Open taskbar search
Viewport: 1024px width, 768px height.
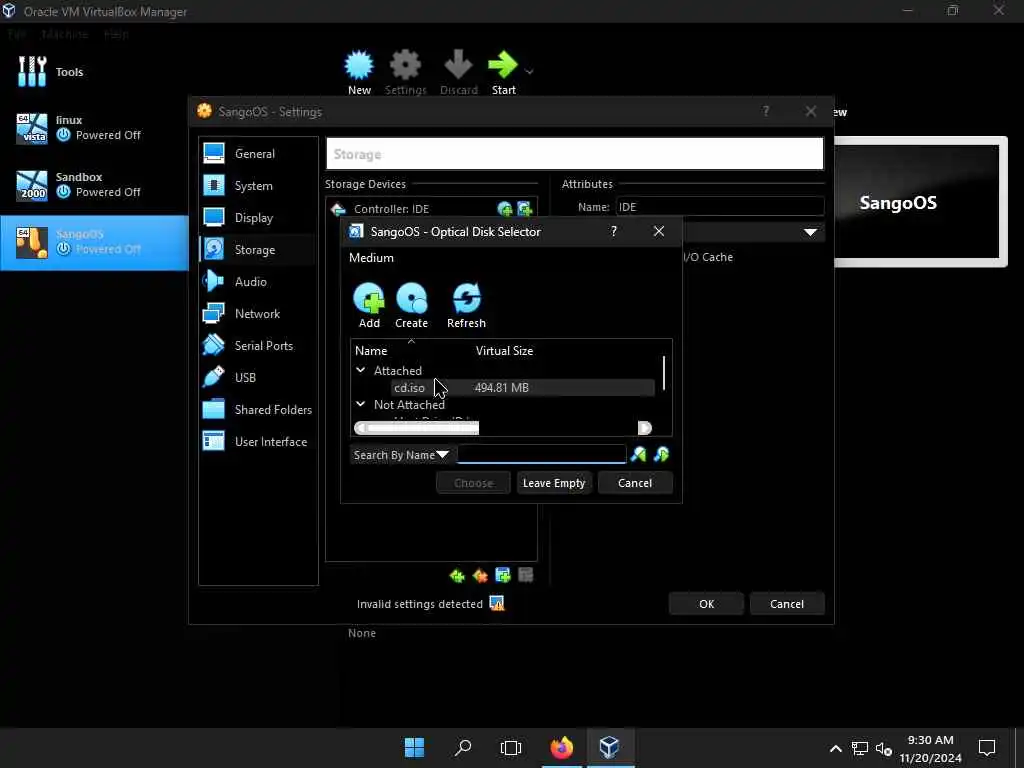(463, 747)
